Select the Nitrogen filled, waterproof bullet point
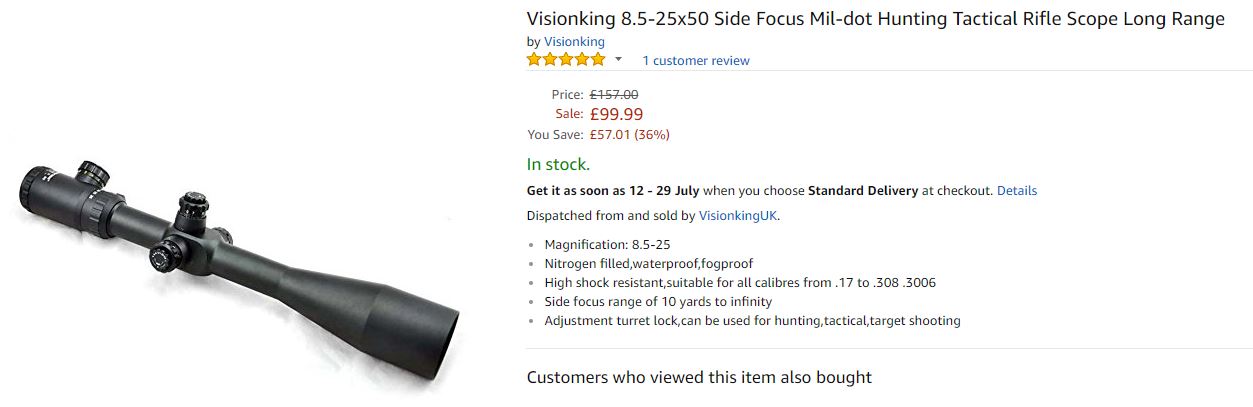The width and height of the screenshot is (1253, 407). coord(648,264)
